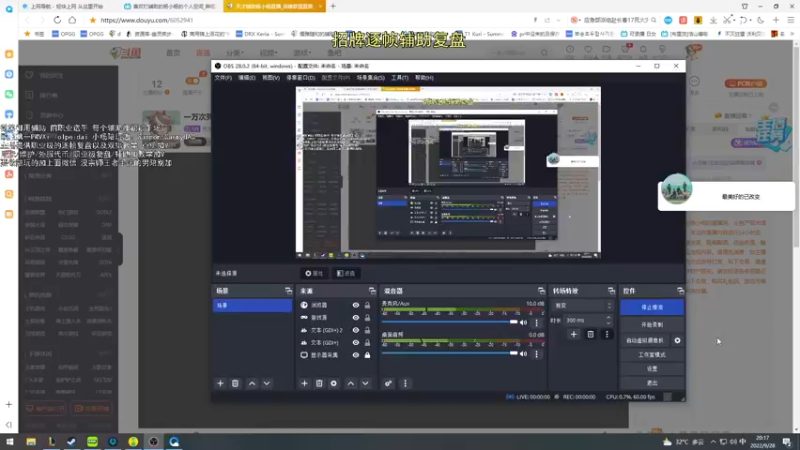The height and width of the screenshot is (450, 800).
Task: Move the selected source up
Action: (x=351, y=383)
